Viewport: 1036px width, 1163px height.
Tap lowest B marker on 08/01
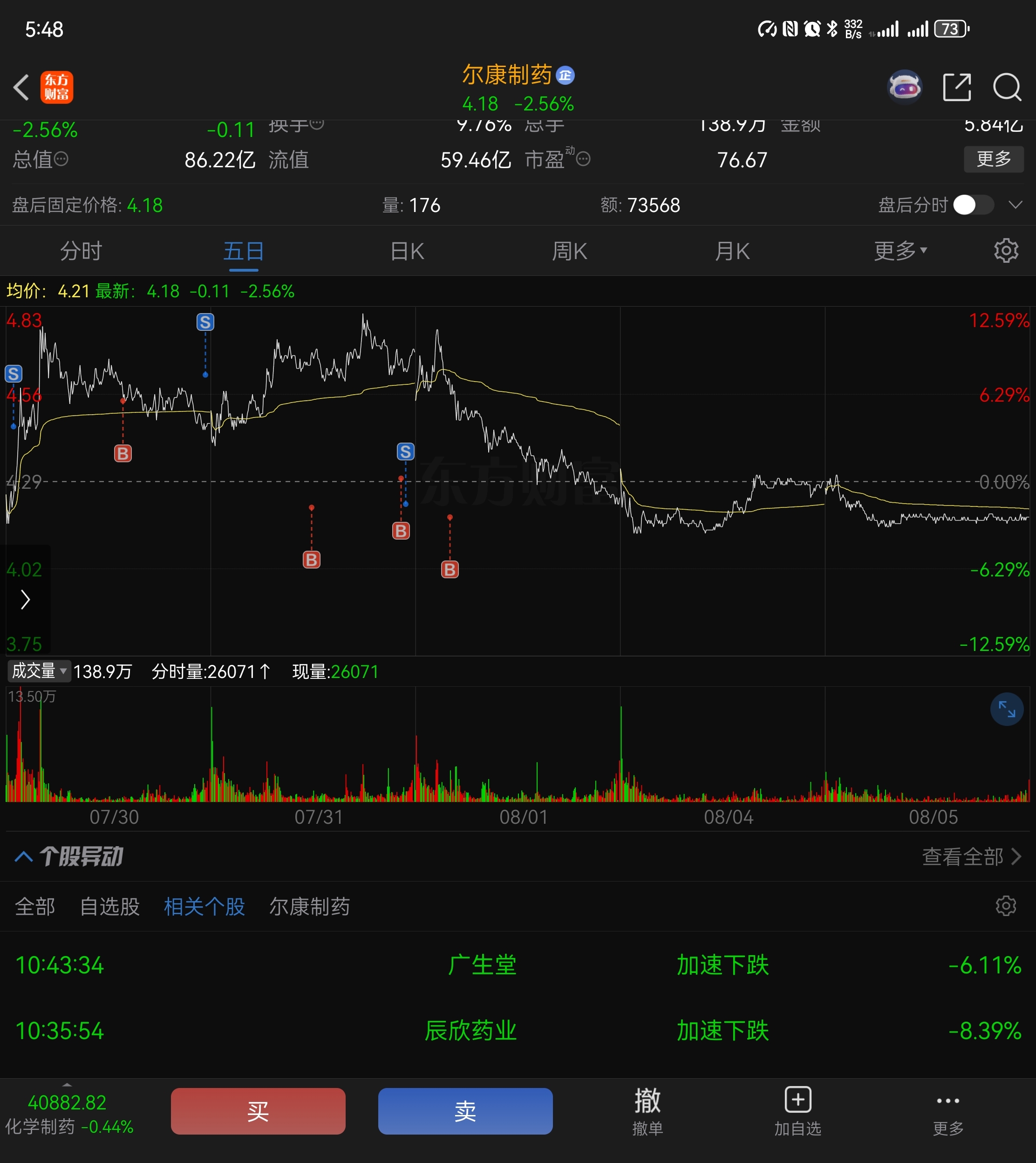click(450, 569)
